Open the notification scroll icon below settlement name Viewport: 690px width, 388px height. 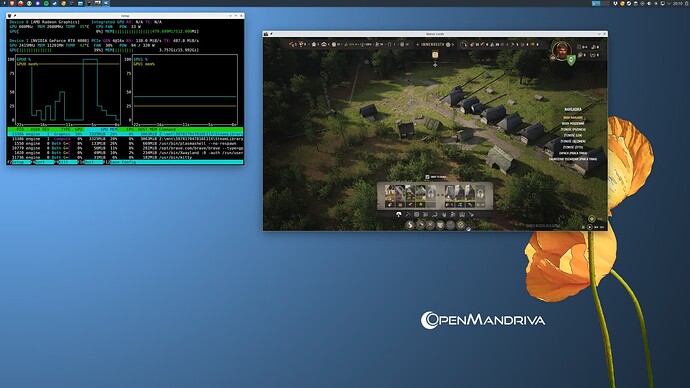pyautogui.click(x=435, y=55)
